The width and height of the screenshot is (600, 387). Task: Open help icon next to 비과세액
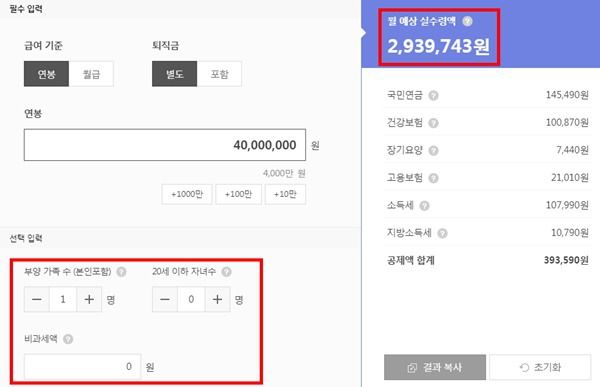[x=68, y=339]
